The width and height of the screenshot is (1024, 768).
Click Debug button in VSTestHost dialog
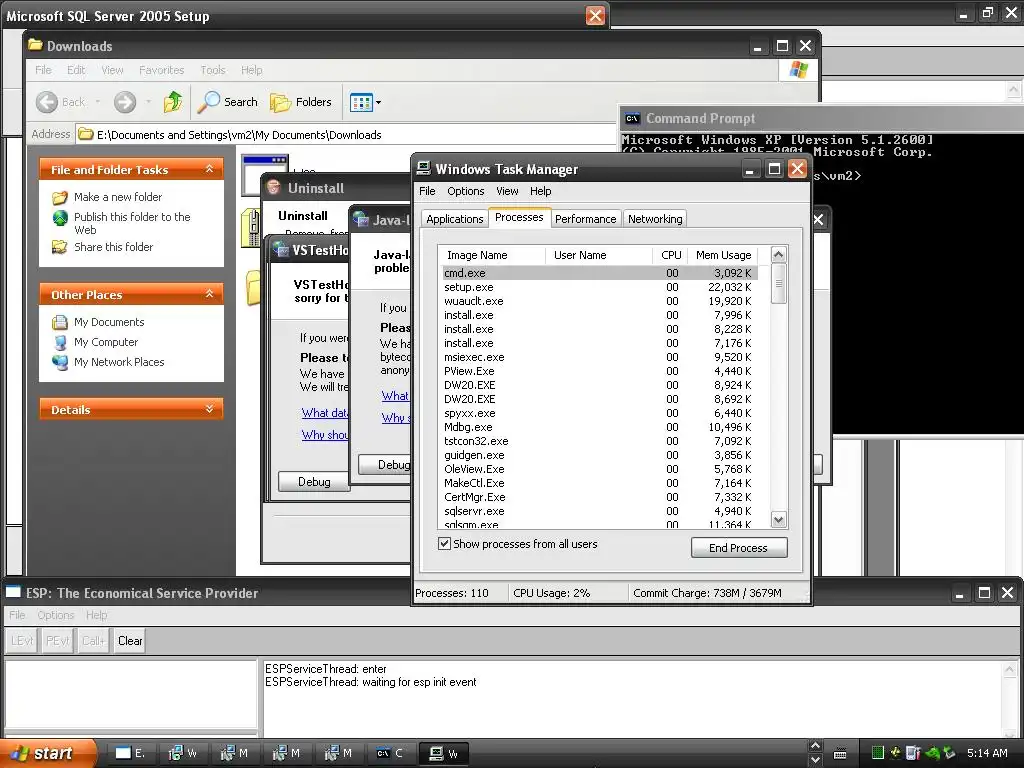coord(313,481)
